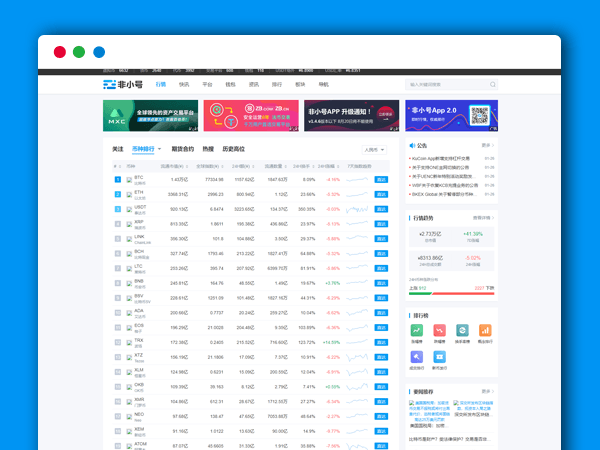Click the search input field
Viewport: 600px width, 450px height.
point(445,85)
